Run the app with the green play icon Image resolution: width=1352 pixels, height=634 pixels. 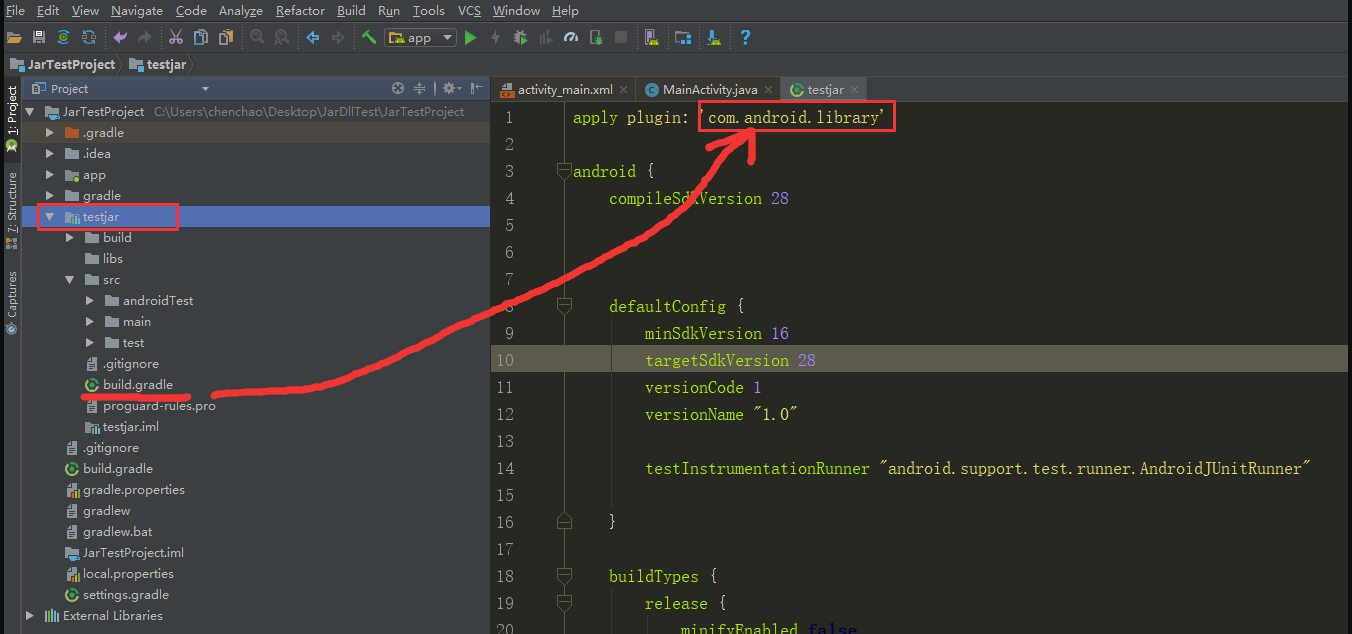point(471,38)
